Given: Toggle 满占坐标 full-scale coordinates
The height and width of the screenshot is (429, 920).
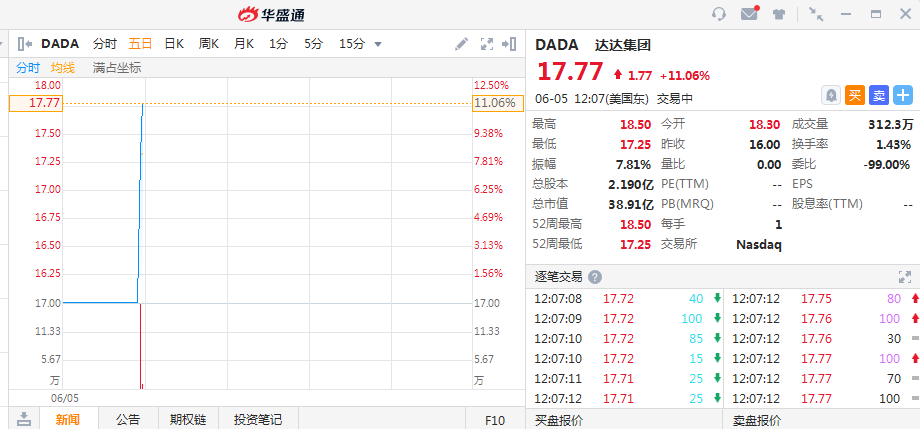Looking at the screenshot, I should click(x=117, y=68).
